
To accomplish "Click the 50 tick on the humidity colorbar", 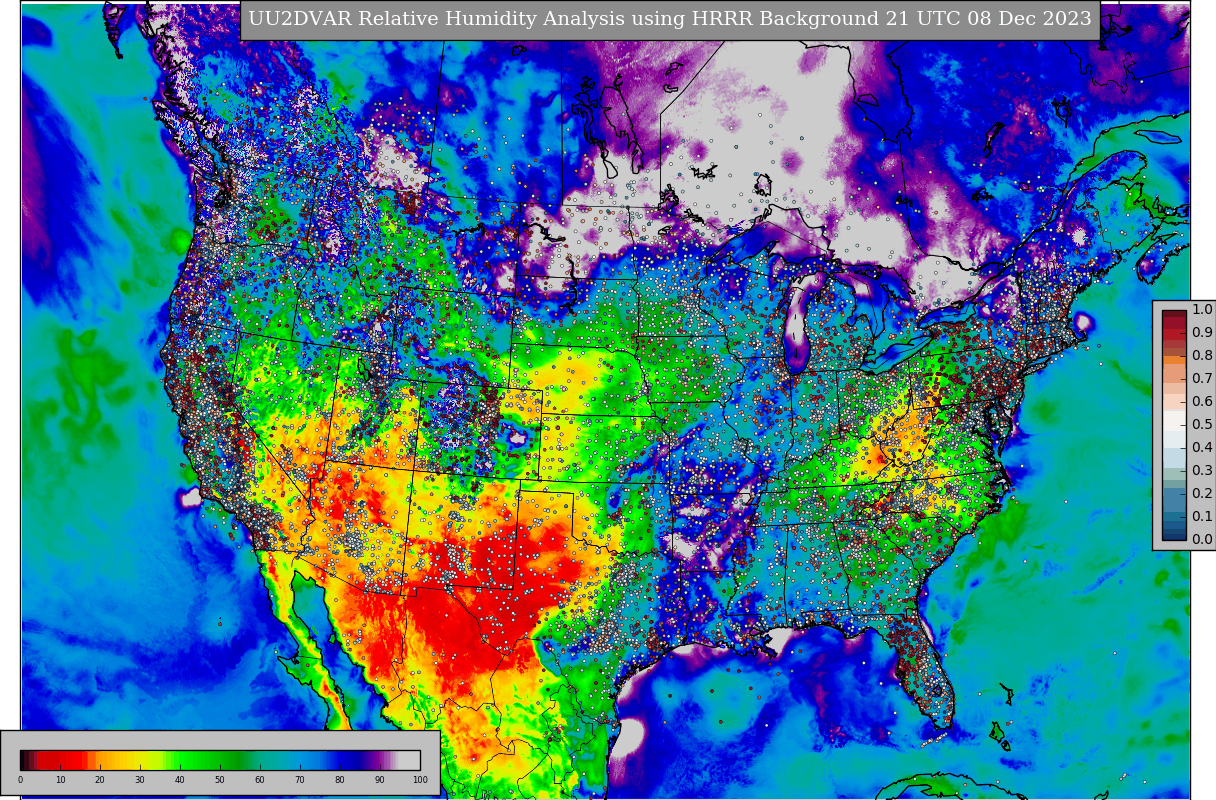I will coord(220,780).
